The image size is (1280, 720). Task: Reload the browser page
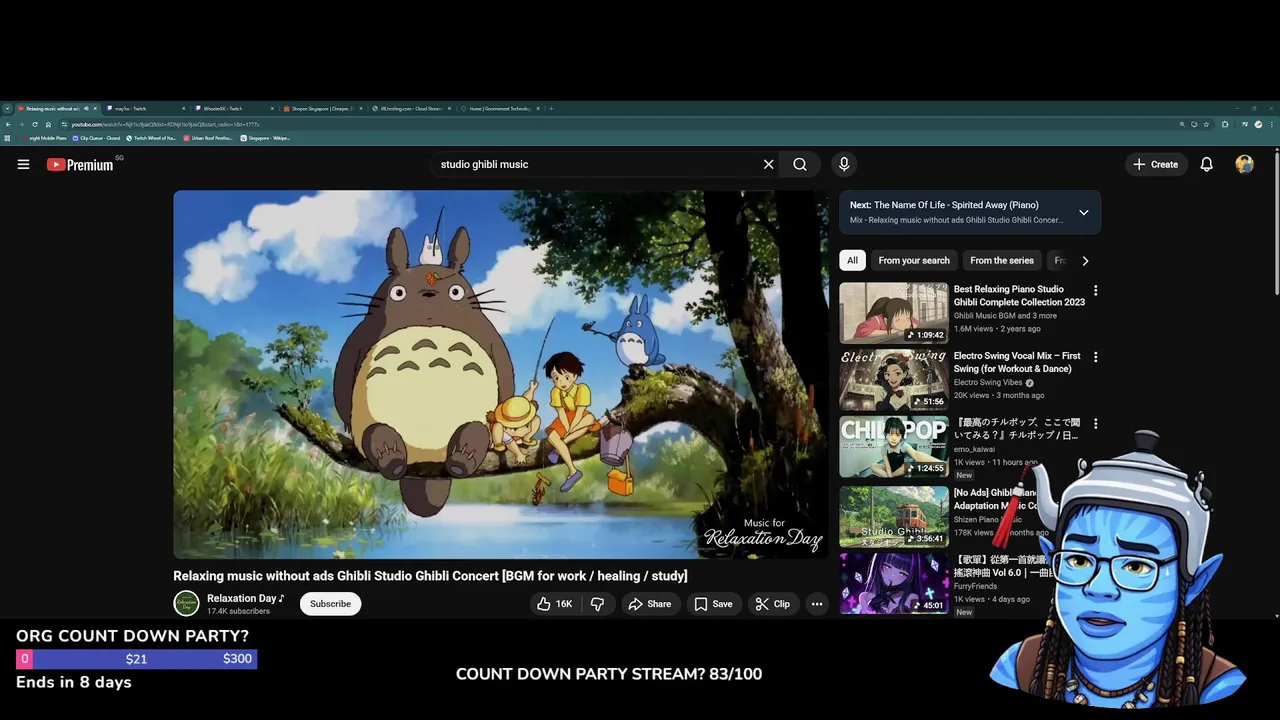[35, 124]
